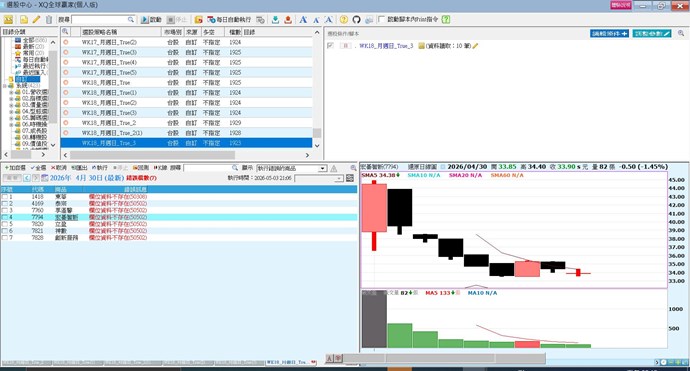Viewport: 690px width, 371px height.
Task: Click the 每日自動執行 toolbar button
Action: coord(229,20)
